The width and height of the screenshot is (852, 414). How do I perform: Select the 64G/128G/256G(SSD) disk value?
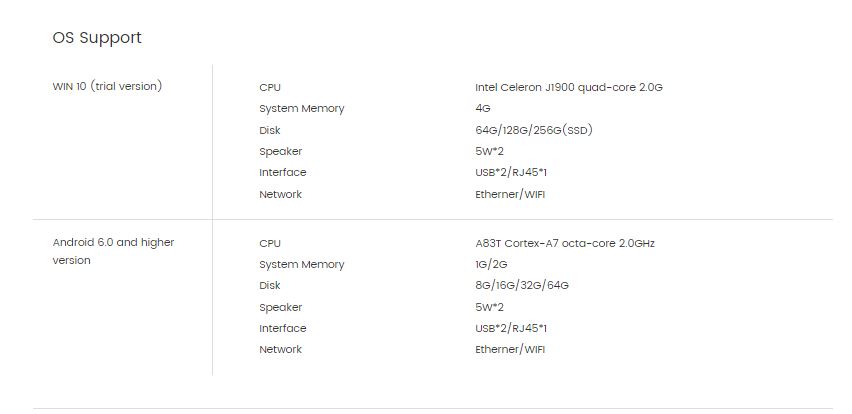[x=534, y=130]
